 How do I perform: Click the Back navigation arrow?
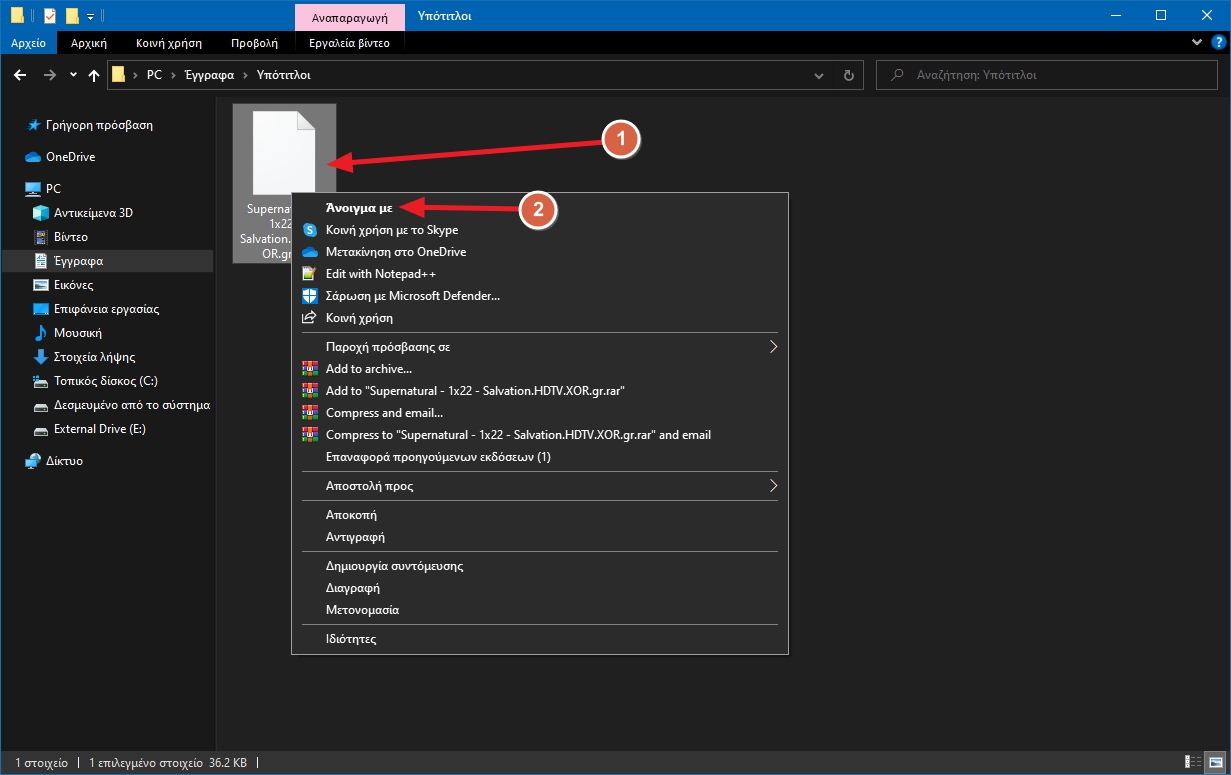click(20, 75)
